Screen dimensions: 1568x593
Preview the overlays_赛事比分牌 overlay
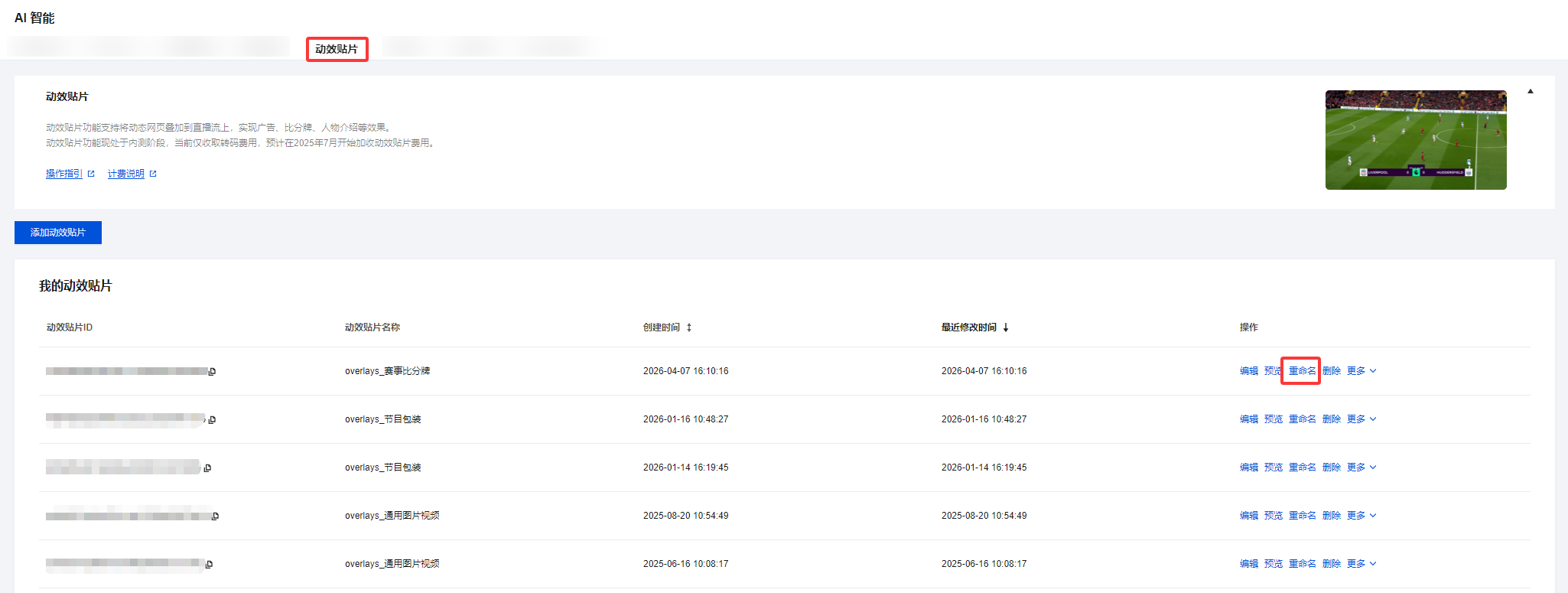coord(1274,371)
